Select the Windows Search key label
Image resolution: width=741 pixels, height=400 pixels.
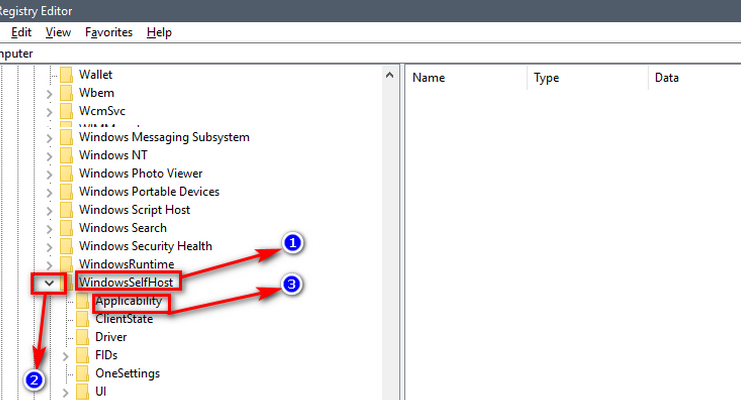(x=123, y=228)
